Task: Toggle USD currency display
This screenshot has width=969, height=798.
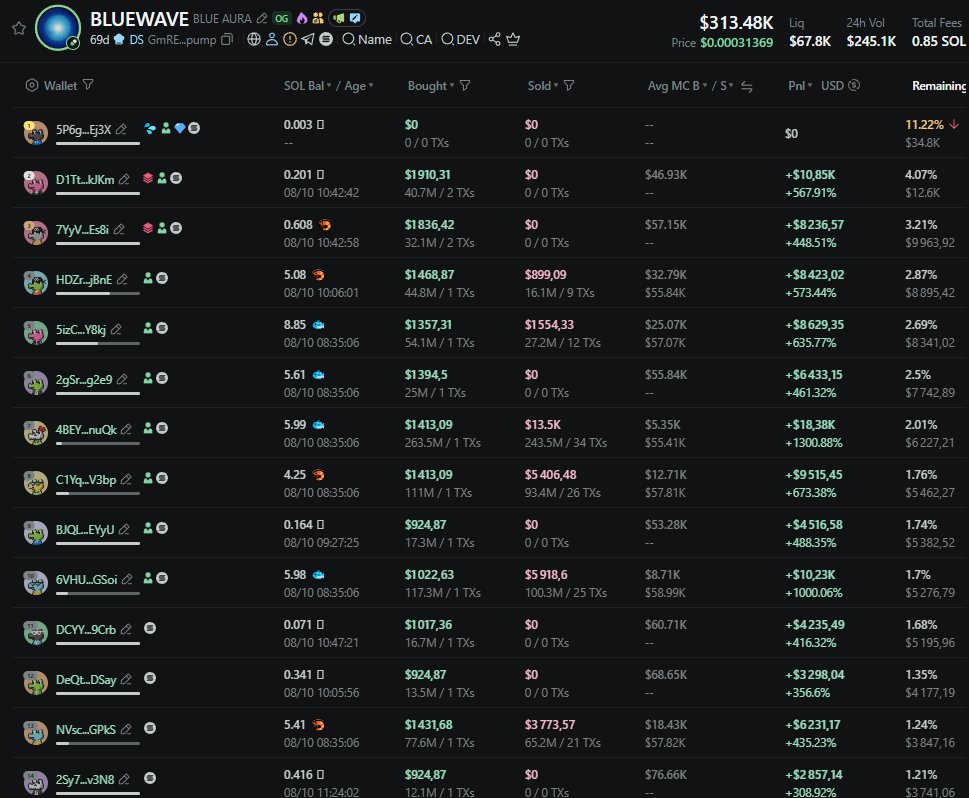Action: (840, 85)
